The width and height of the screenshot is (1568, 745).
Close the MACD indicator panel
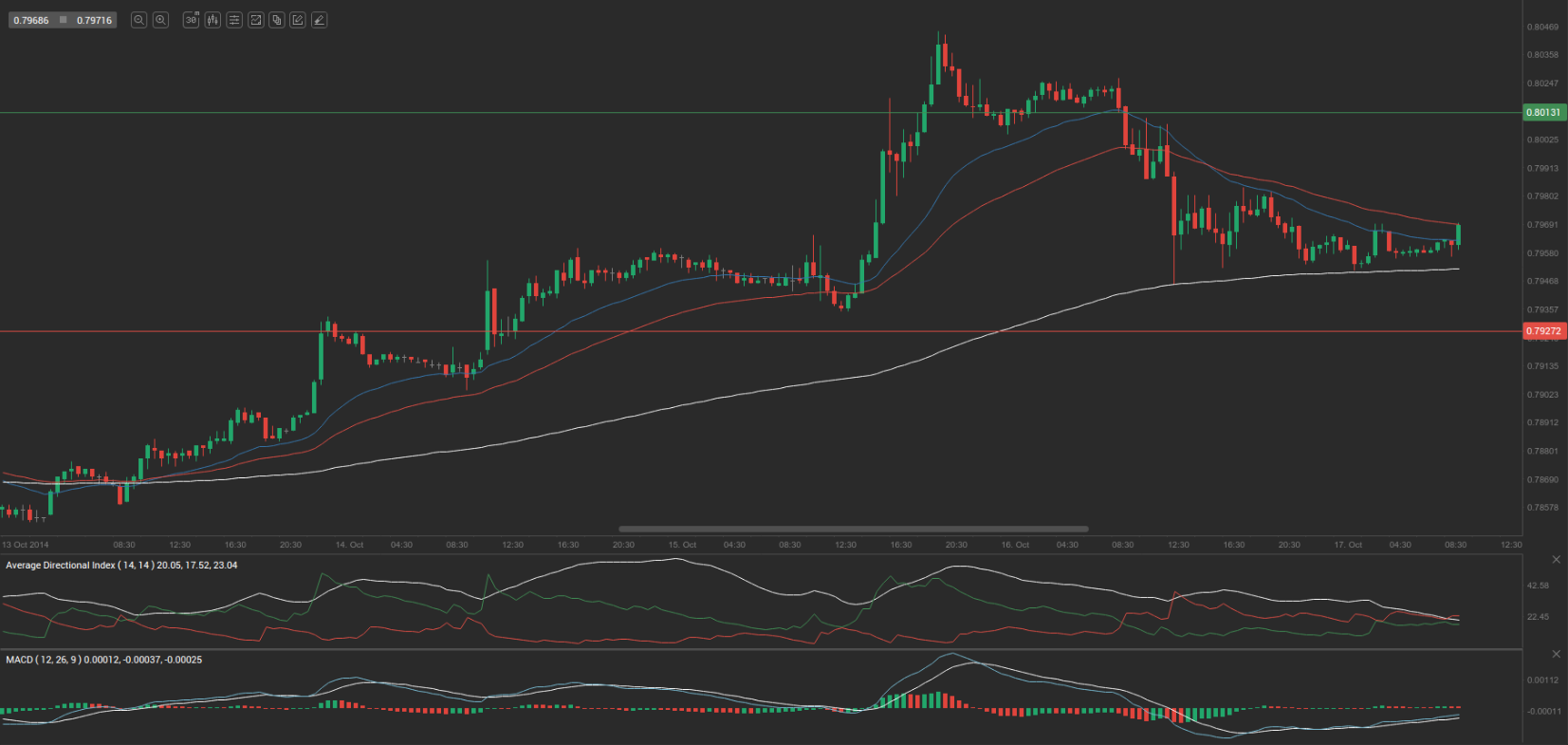point(1556,654)
